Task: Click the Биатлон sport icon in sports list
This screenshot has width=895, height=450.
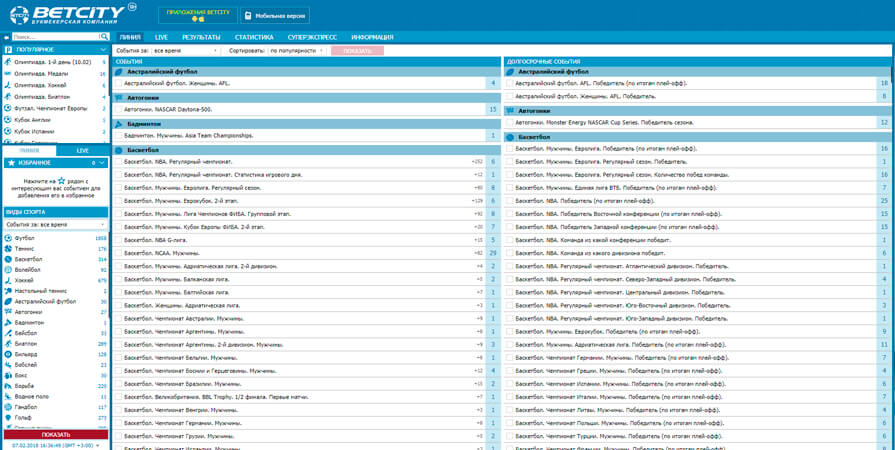Action: (x=8, y=344)
